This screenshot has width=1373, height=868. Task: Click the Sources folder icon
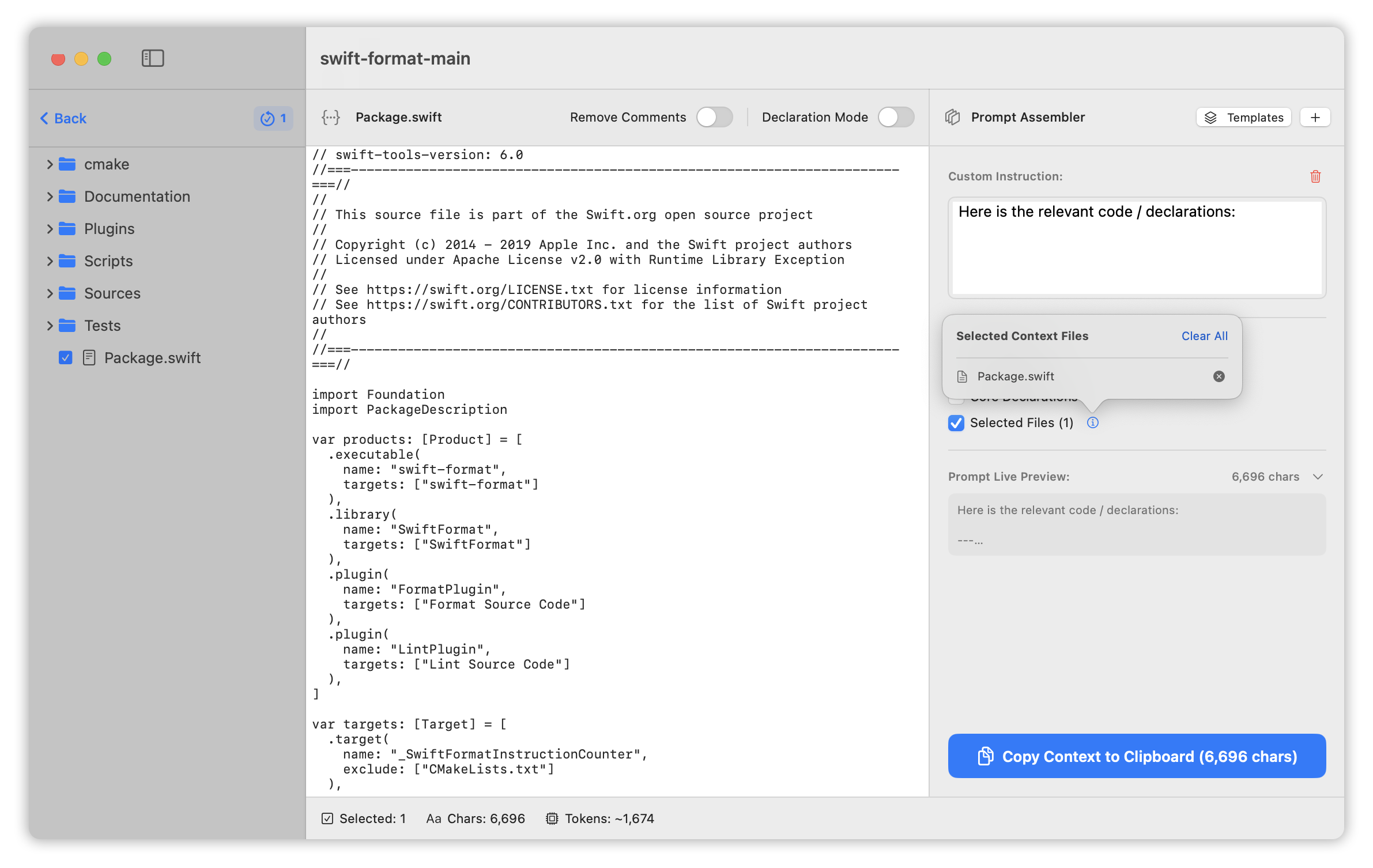point(67,293)
